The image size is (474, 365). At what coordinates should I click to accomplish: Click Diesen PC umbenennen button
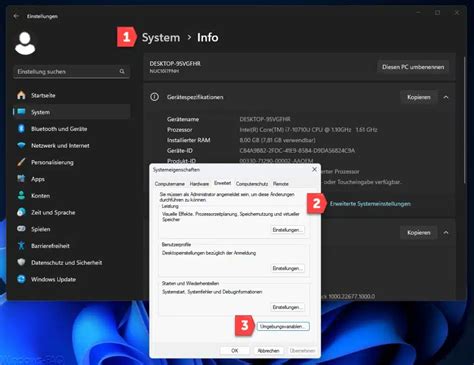click(413, 67)
